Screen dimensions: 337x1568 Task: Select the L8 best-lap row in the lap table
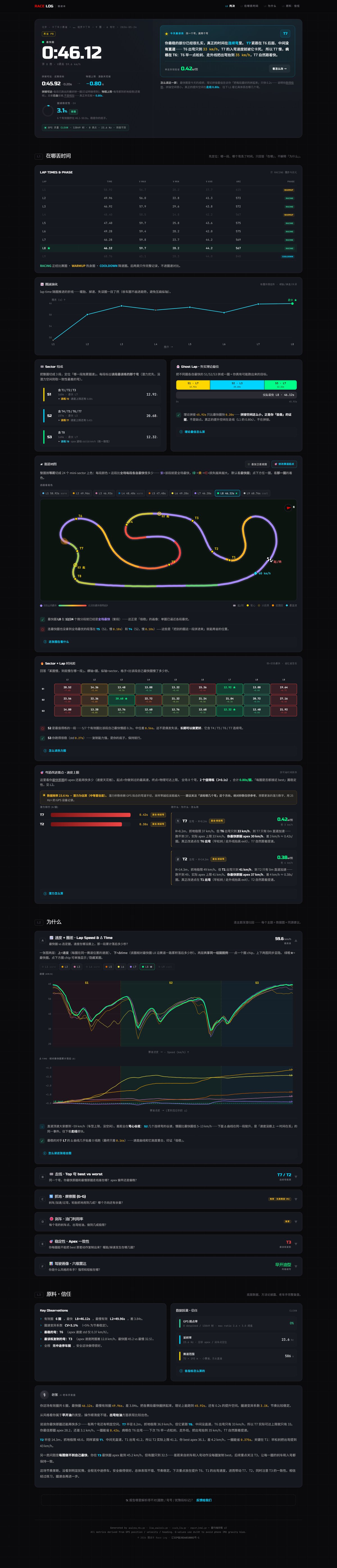pyautogui.click(x=168, y=248)
